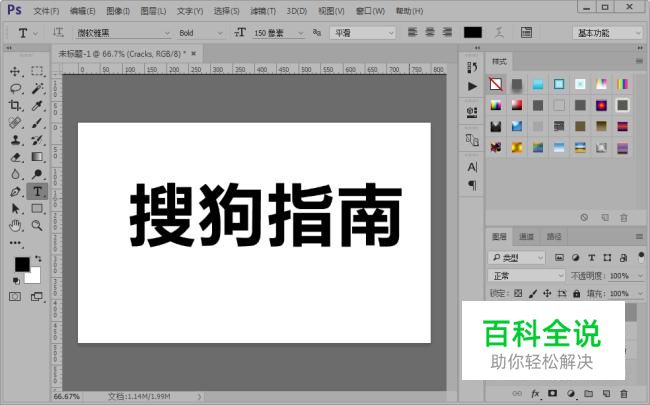Select the Spot Healing Brush tool
Screen dimensions: 650x405
coord(15,123)
